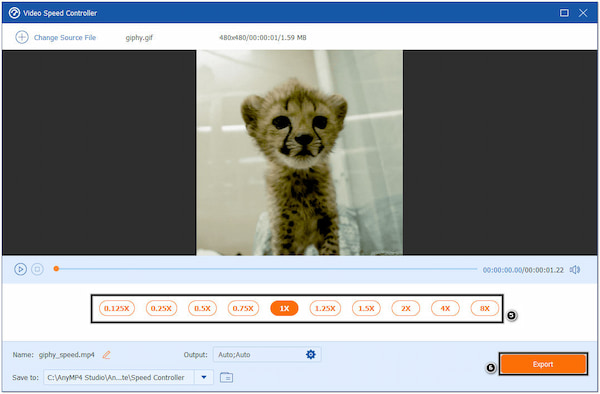Open the Output Auto;Auto field
The width and height of the screenshot is (600, 394).
click(267, 355)
